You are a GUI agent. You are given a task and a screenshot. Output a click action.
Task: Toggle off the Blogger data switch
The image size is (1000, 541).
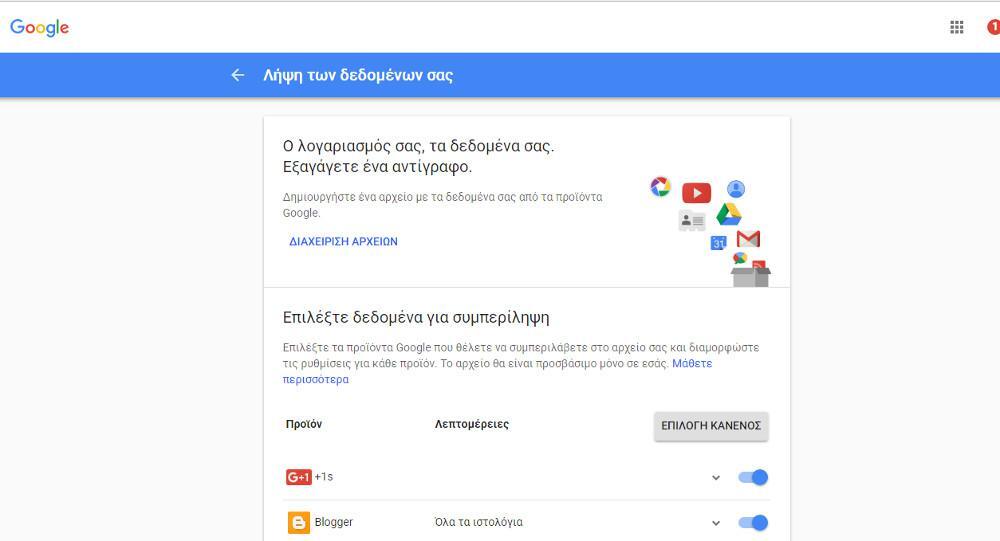753,522
